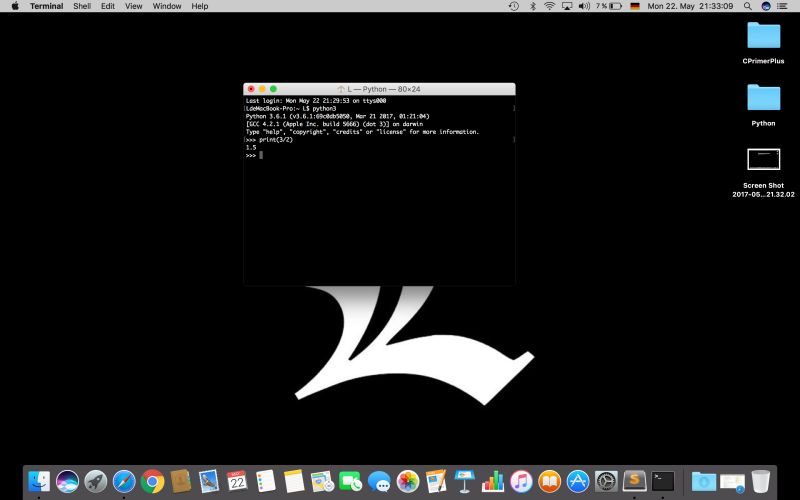Image resolution: width=800 pixels, height=500 pixels.
Task: Open System Preferences gear in Dock
Action: click(x=606, y=481)
